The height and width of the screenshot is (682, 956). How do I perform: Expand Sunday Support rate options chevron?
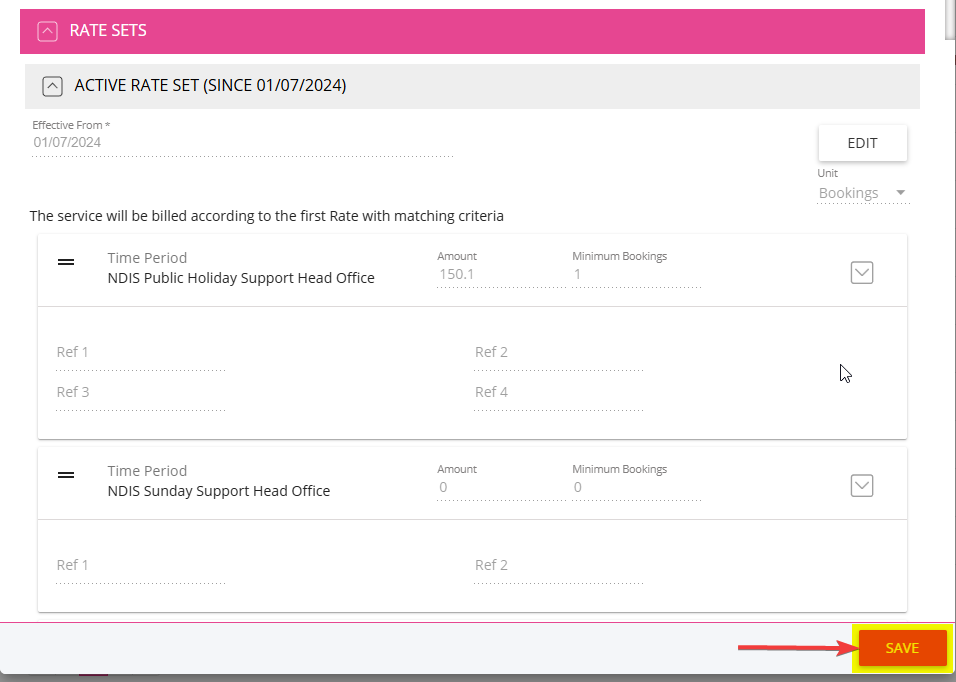pos(861,486)
